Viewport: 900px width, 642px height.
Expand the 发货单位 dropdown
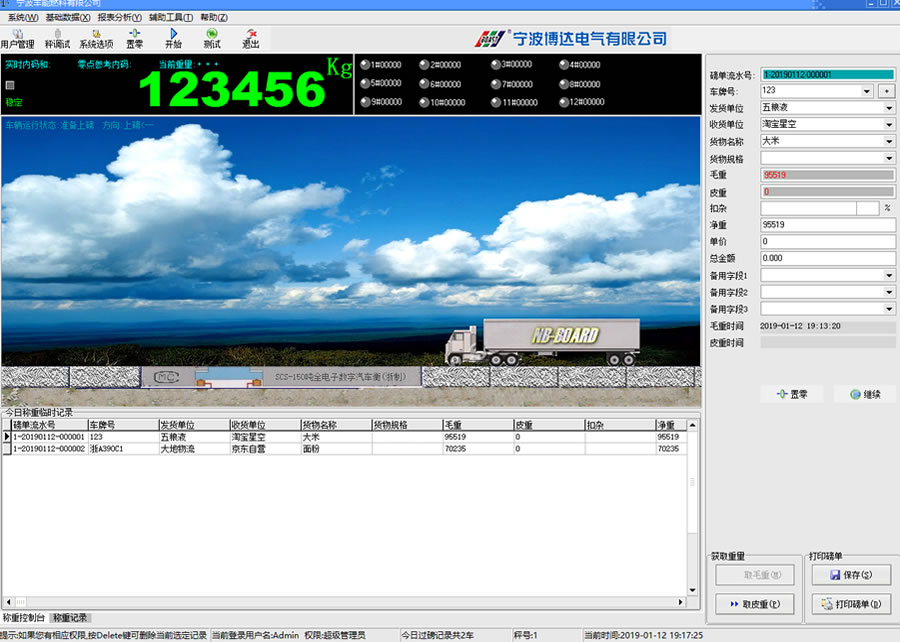coord(889,108)
